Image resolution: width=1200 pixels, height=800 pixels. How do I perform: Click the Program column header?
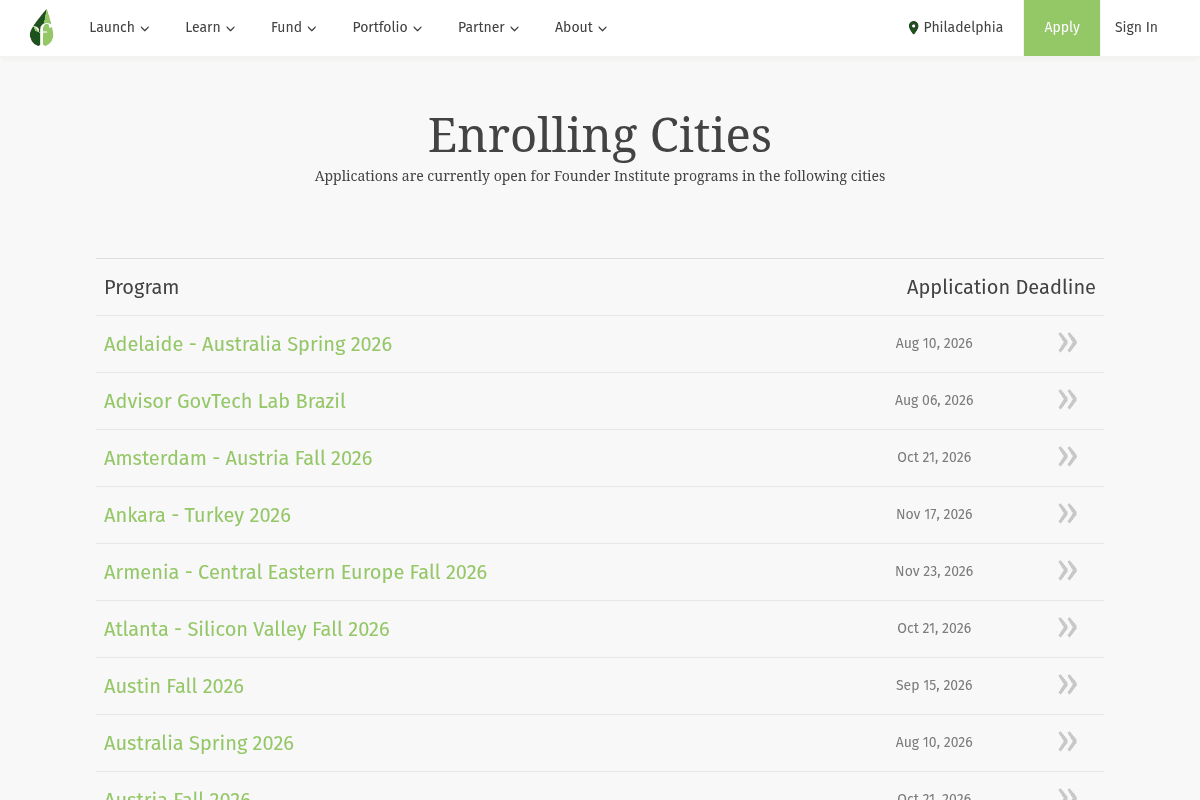(141, 287)
